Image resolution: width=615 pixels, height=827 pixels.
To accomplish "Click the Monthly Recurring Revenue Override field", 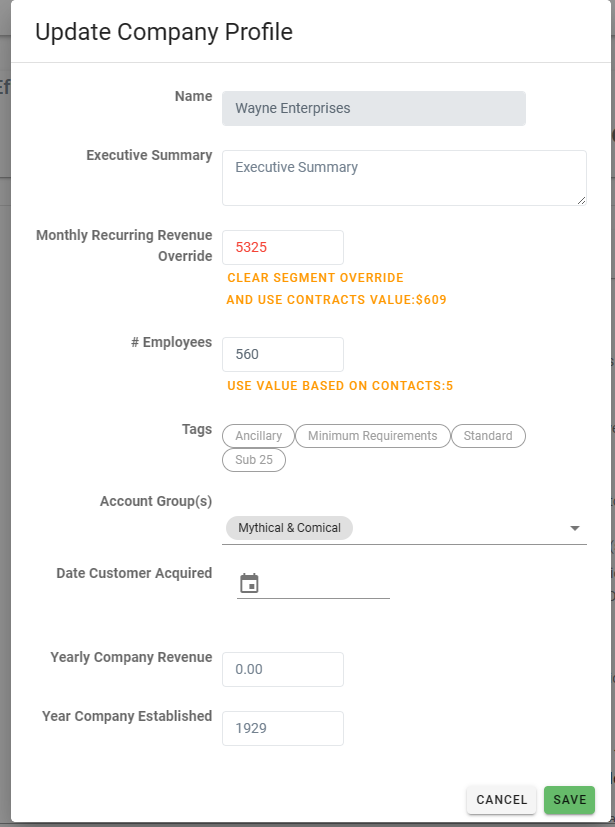I will tap(283, 247).
